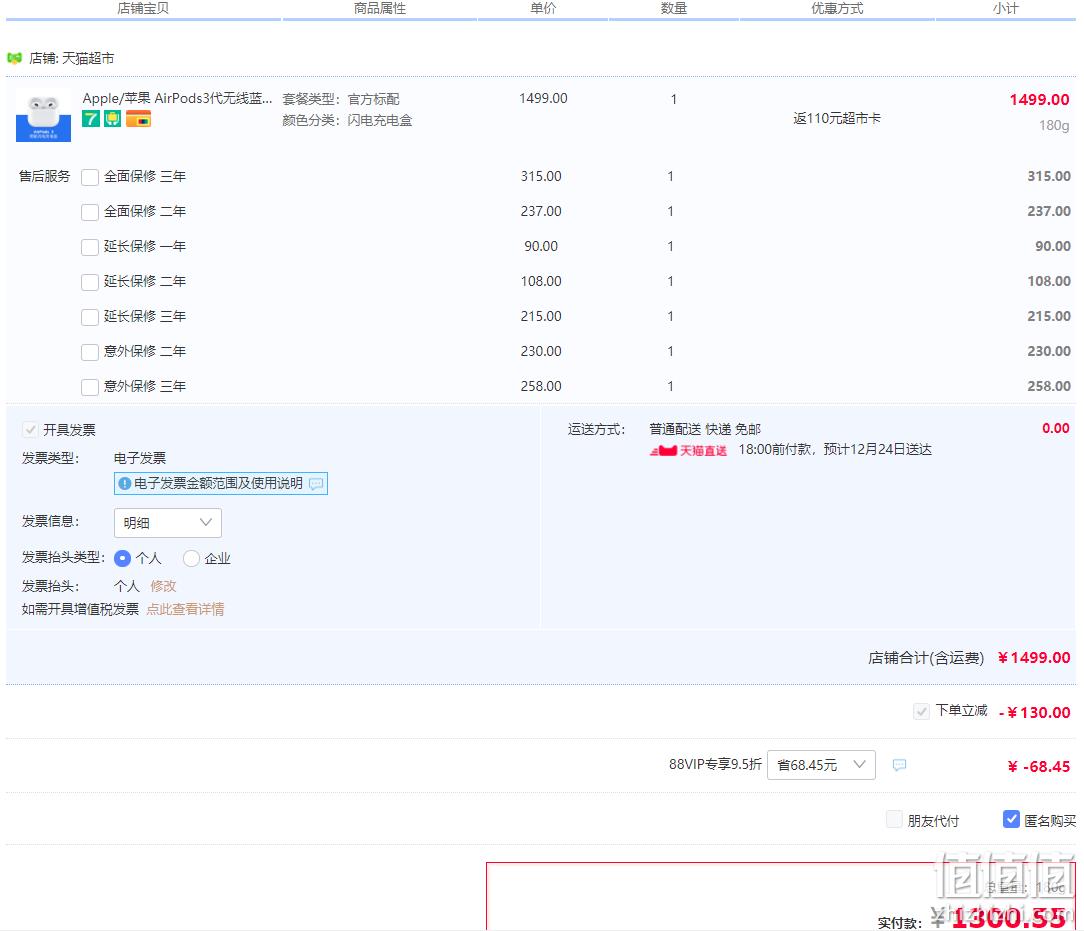Click the 单价 column header
The image size is (1084, 931).
point(543,8)
